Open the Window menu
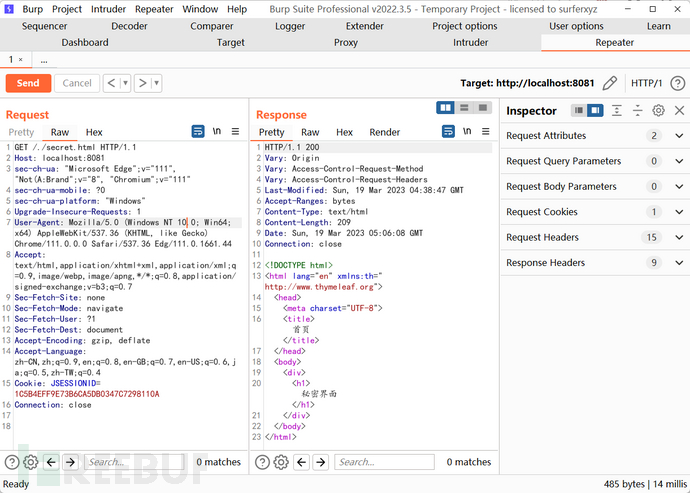Viewport: 690px width, 493px height. coord(200,9)
